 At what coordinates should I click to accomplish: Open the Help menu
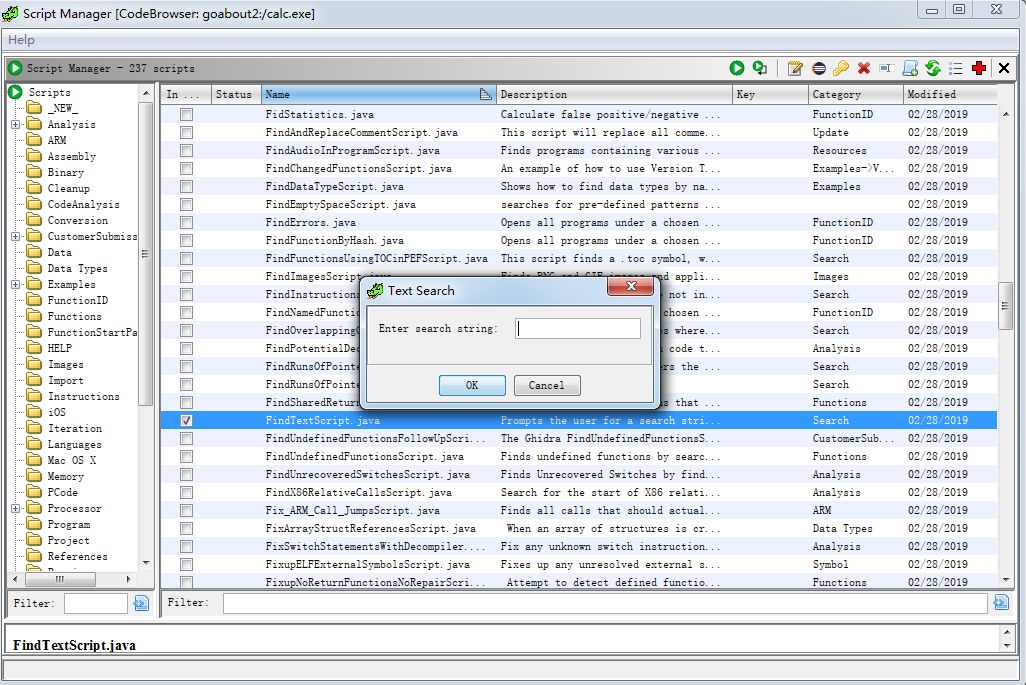click(x=21, y=40)
